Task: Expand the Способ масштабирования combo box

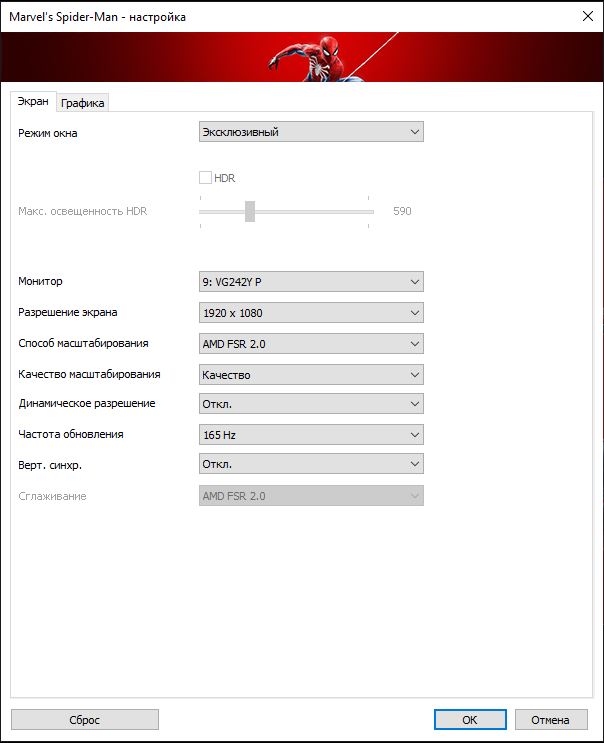Action: [311, 344]
